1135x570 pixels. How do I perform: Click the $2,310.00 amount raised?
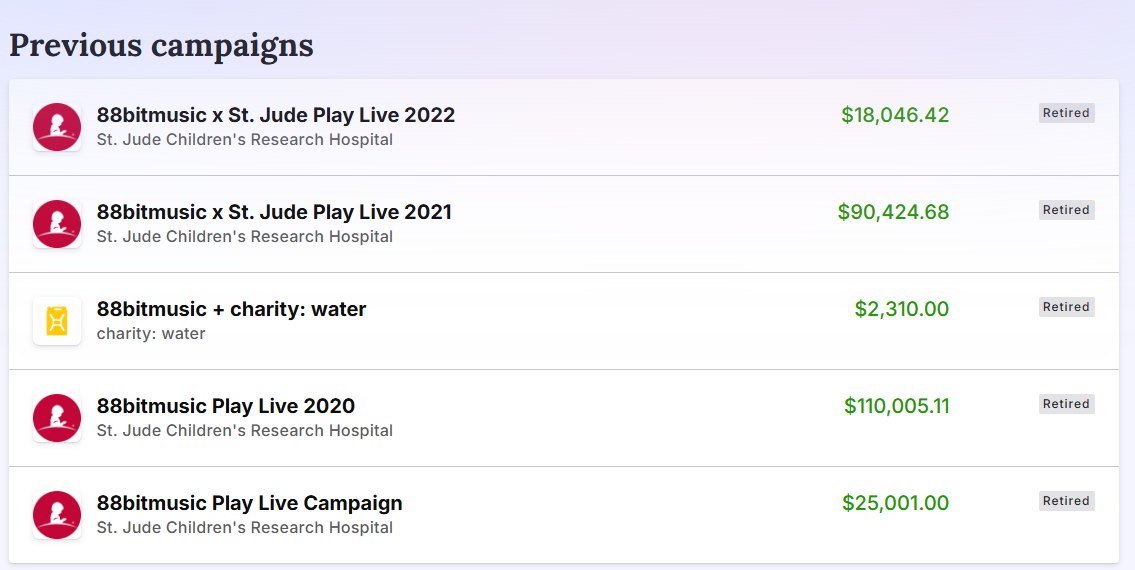[x=901, y=309]
